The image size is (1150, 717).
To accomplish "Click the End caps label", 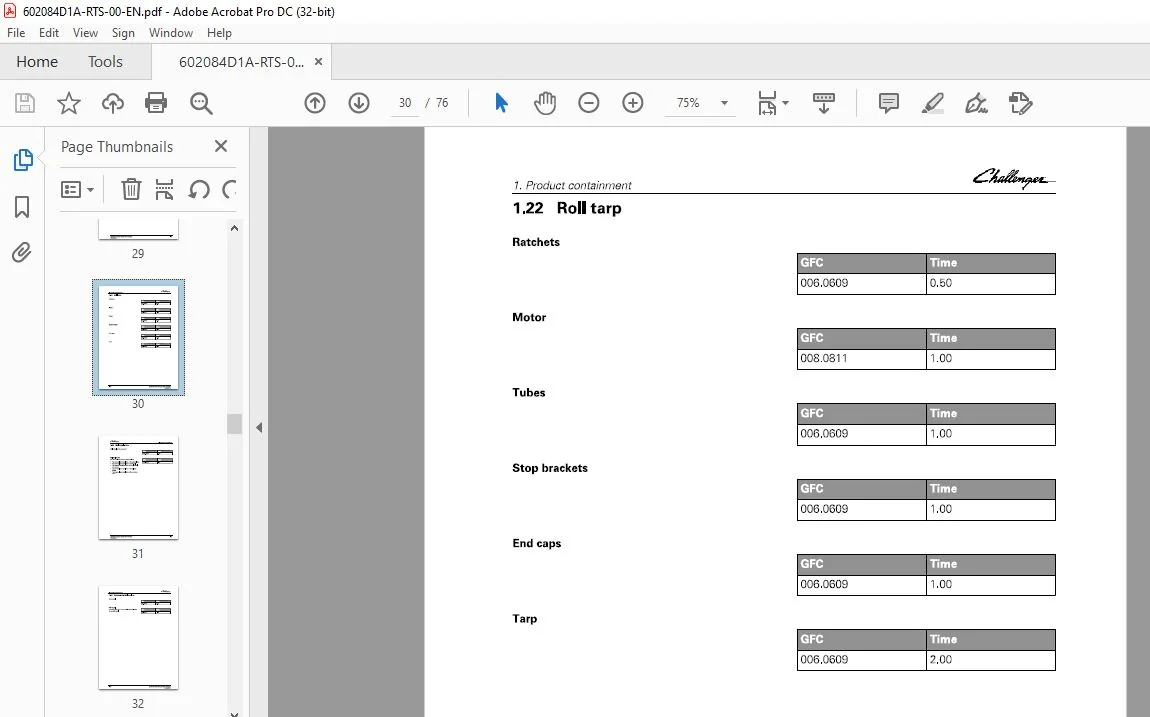I will coord(537,543).
